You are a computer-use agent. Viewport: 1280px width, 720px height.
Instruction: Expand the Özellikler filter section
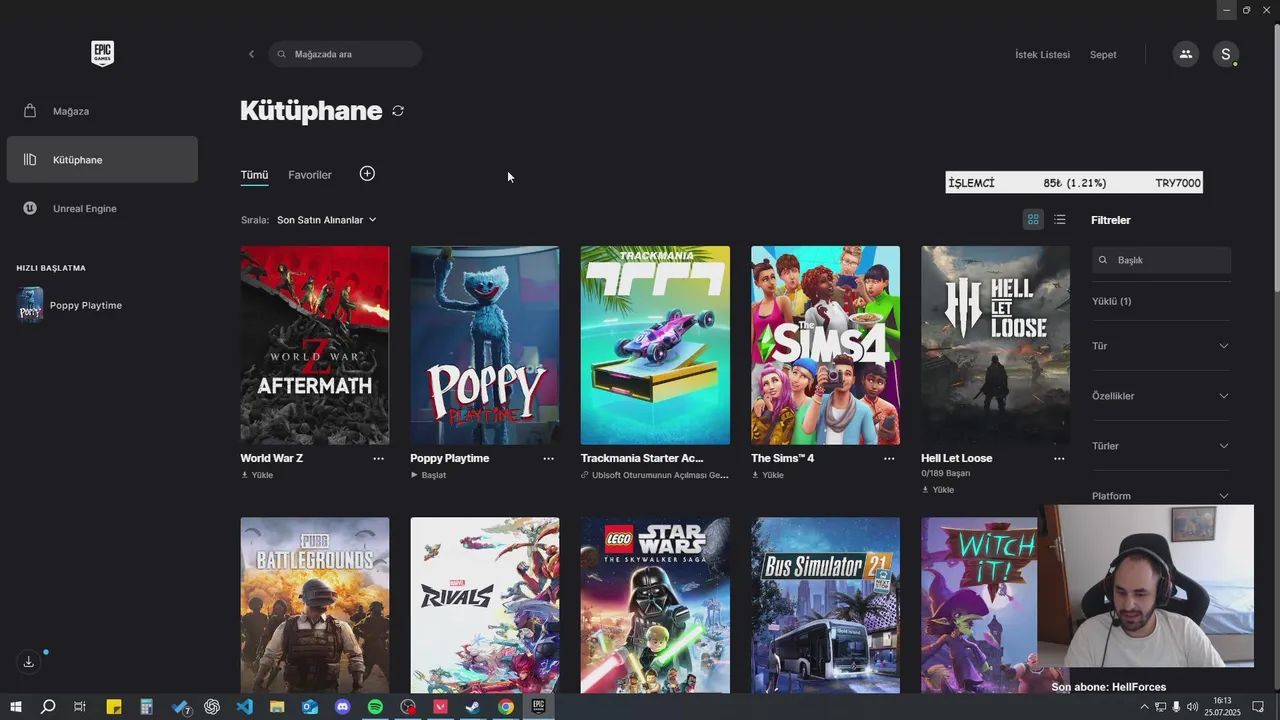[1161, 396]
